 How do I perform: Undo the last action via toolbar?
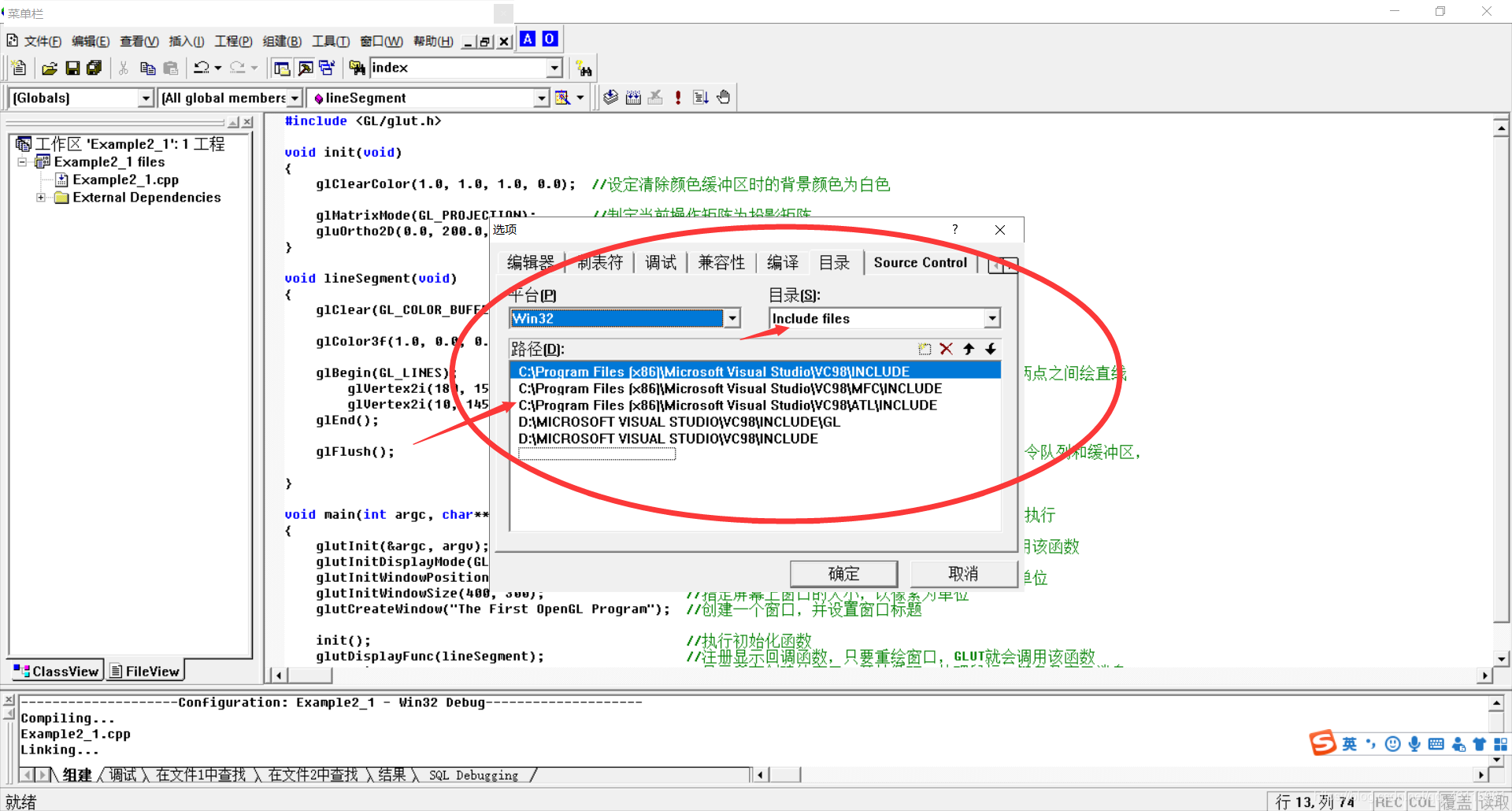click(202, 69)
